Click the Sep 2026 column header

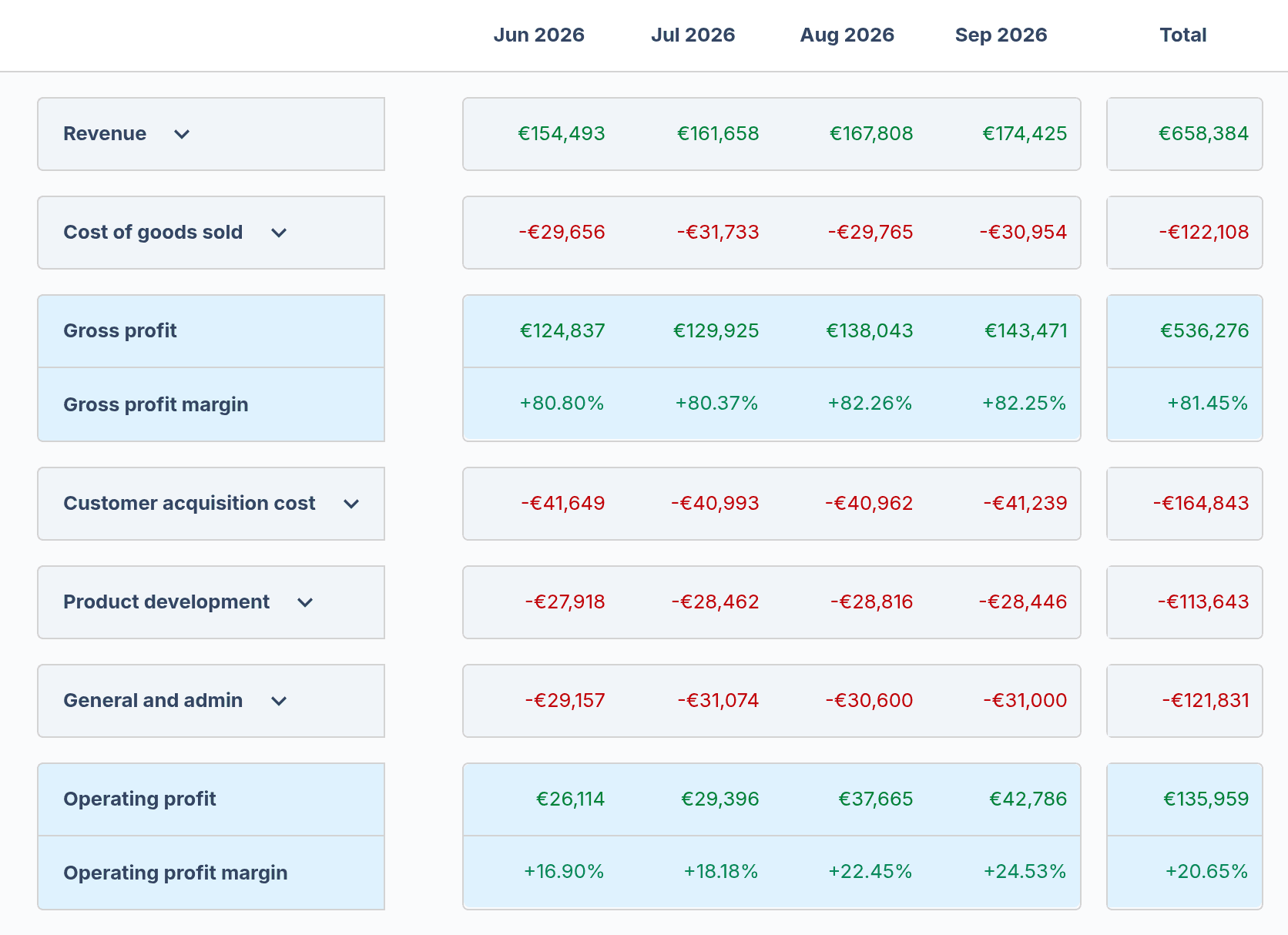pos(1001,35)
